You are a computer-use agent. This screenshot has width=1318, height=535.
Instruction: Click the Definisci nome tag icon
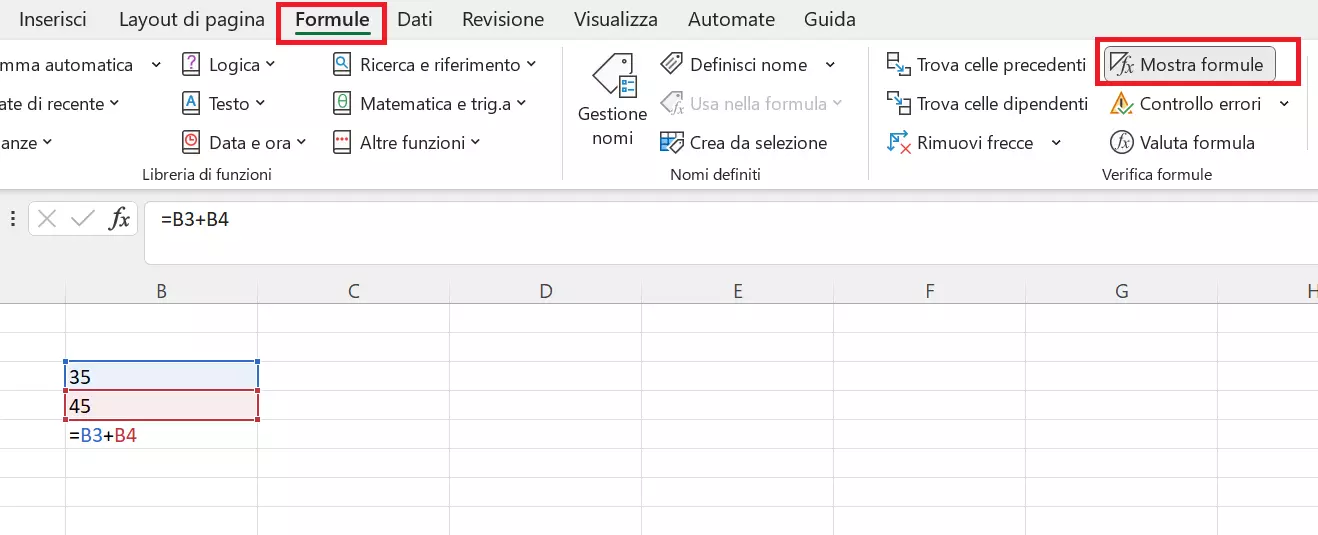pos(672,65)
